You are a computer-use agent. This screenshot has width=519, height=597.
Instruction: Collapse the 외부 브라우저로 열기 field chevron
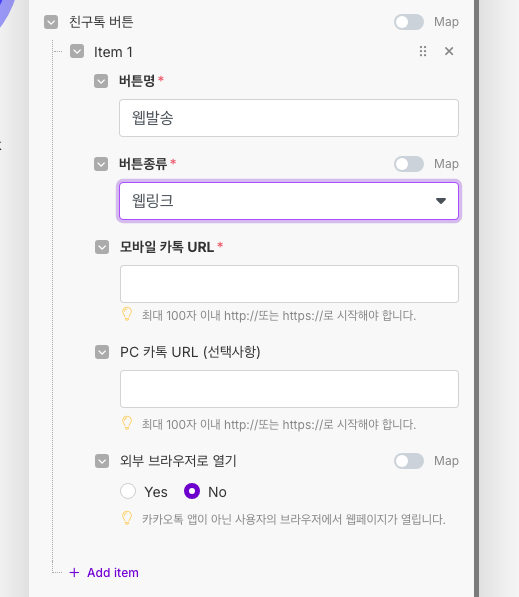click(102, 461)
